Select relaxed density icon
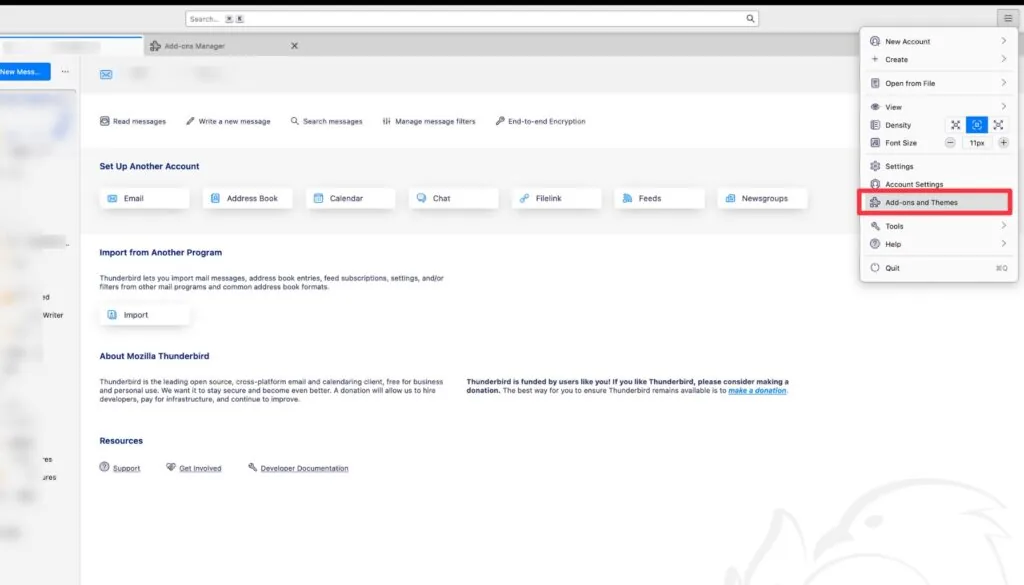1024x585 pixels. pyautogui.click(x=998, y=125)
